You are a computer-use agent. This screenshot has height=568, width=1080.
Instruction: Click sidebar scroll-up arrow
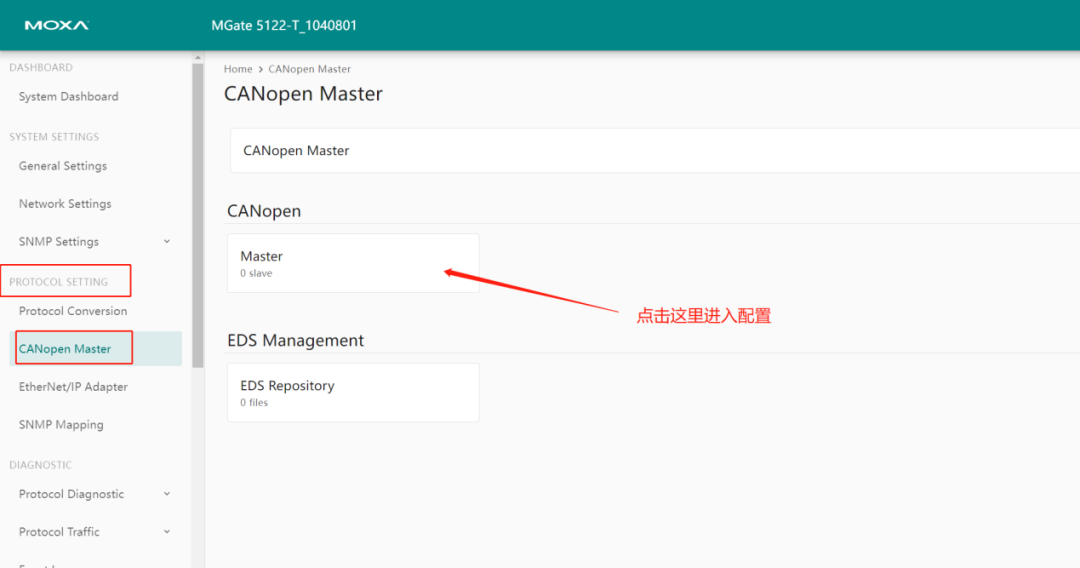(198, 58)
